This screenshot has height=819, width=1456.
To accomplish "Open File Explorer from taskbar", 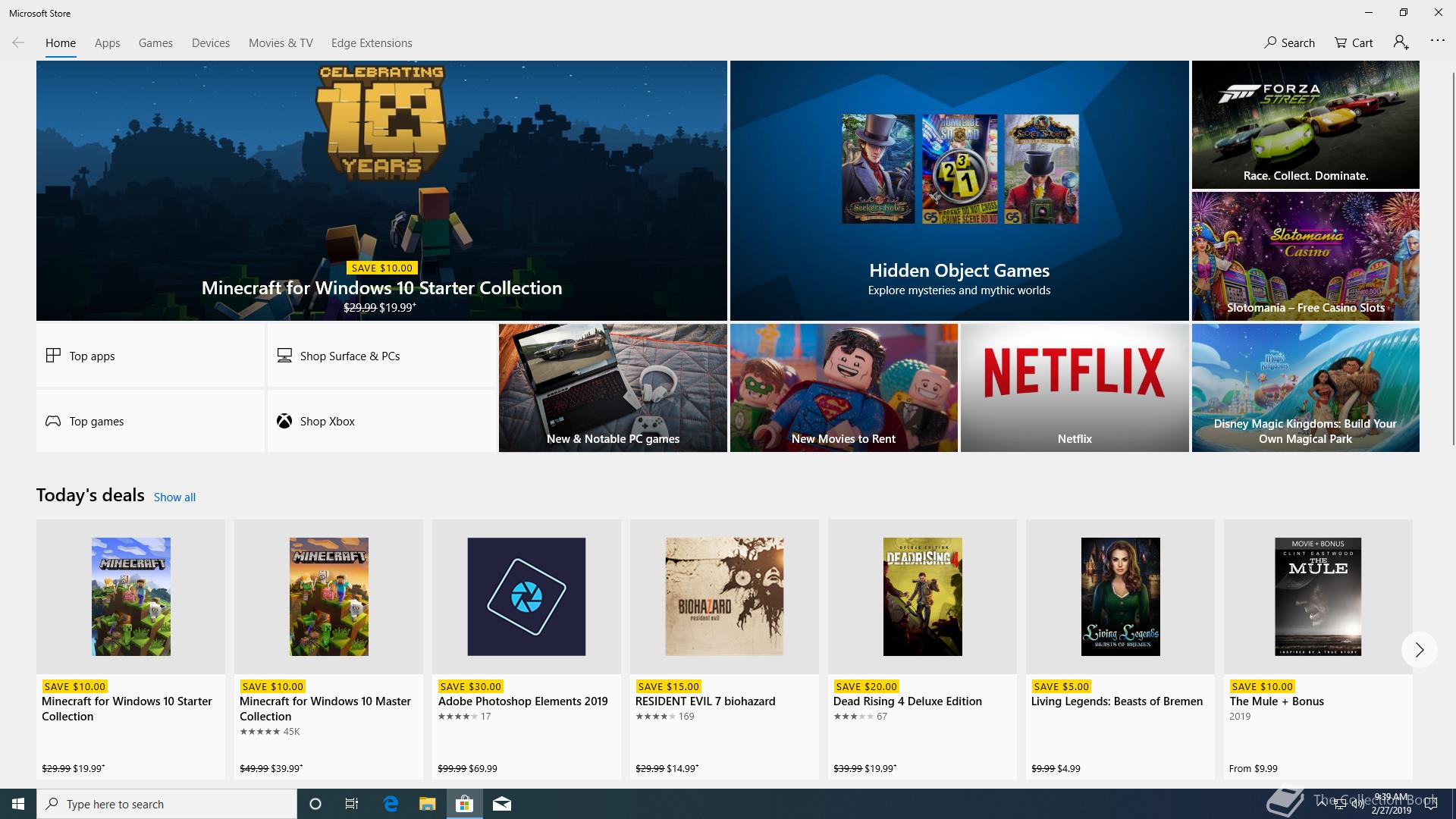I will (427, 804).
